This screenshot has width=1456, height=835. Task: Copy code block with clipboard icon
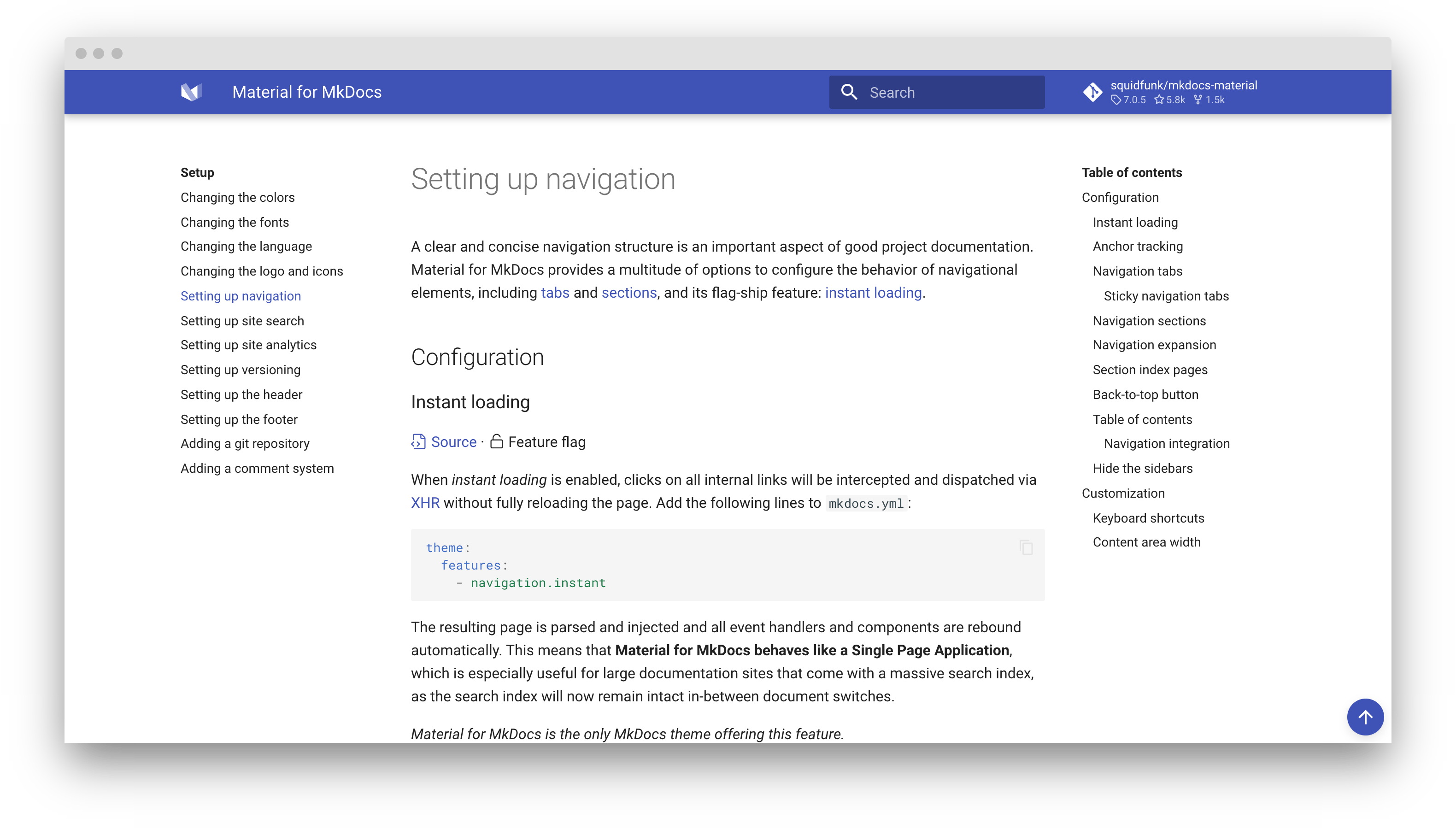tap(1026, 548)
